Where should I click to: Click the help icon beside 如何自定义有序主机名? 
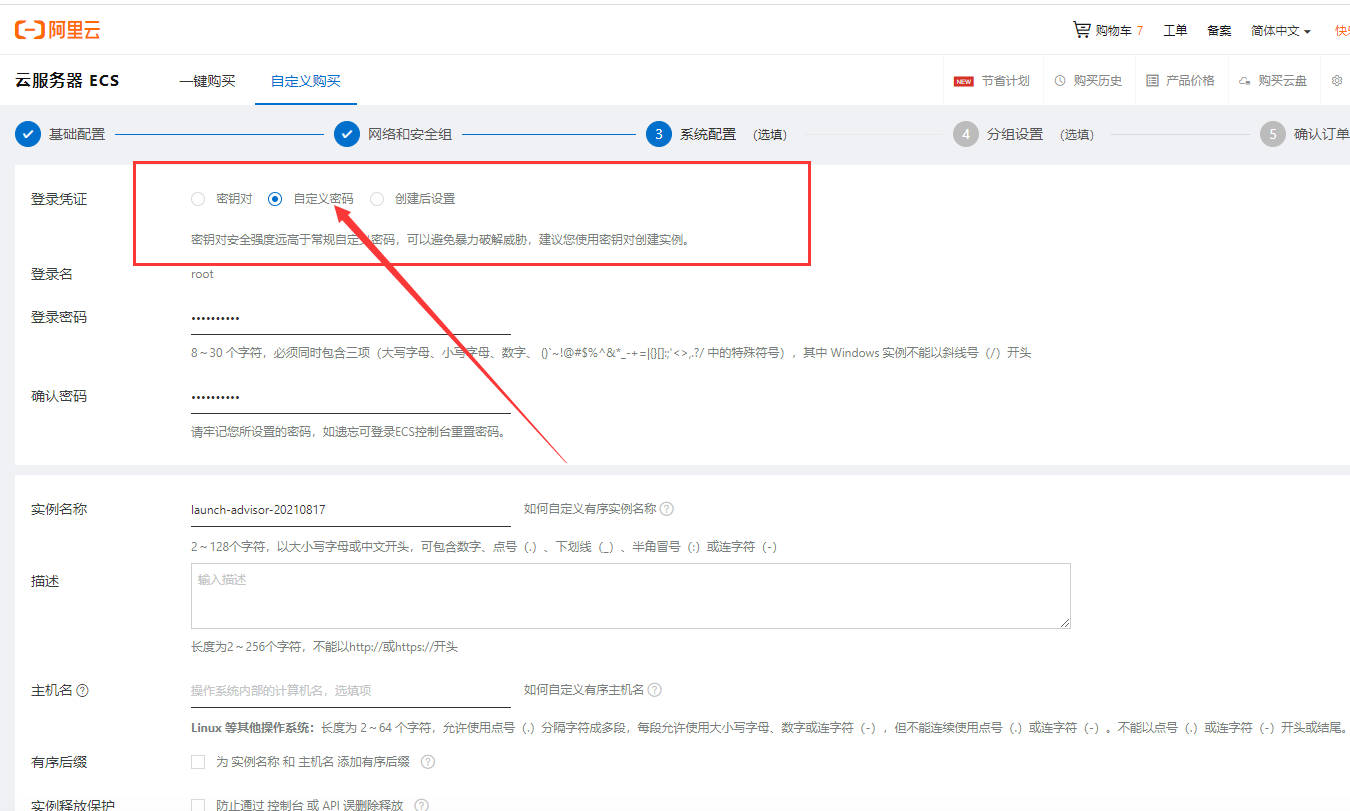[653, 690]
